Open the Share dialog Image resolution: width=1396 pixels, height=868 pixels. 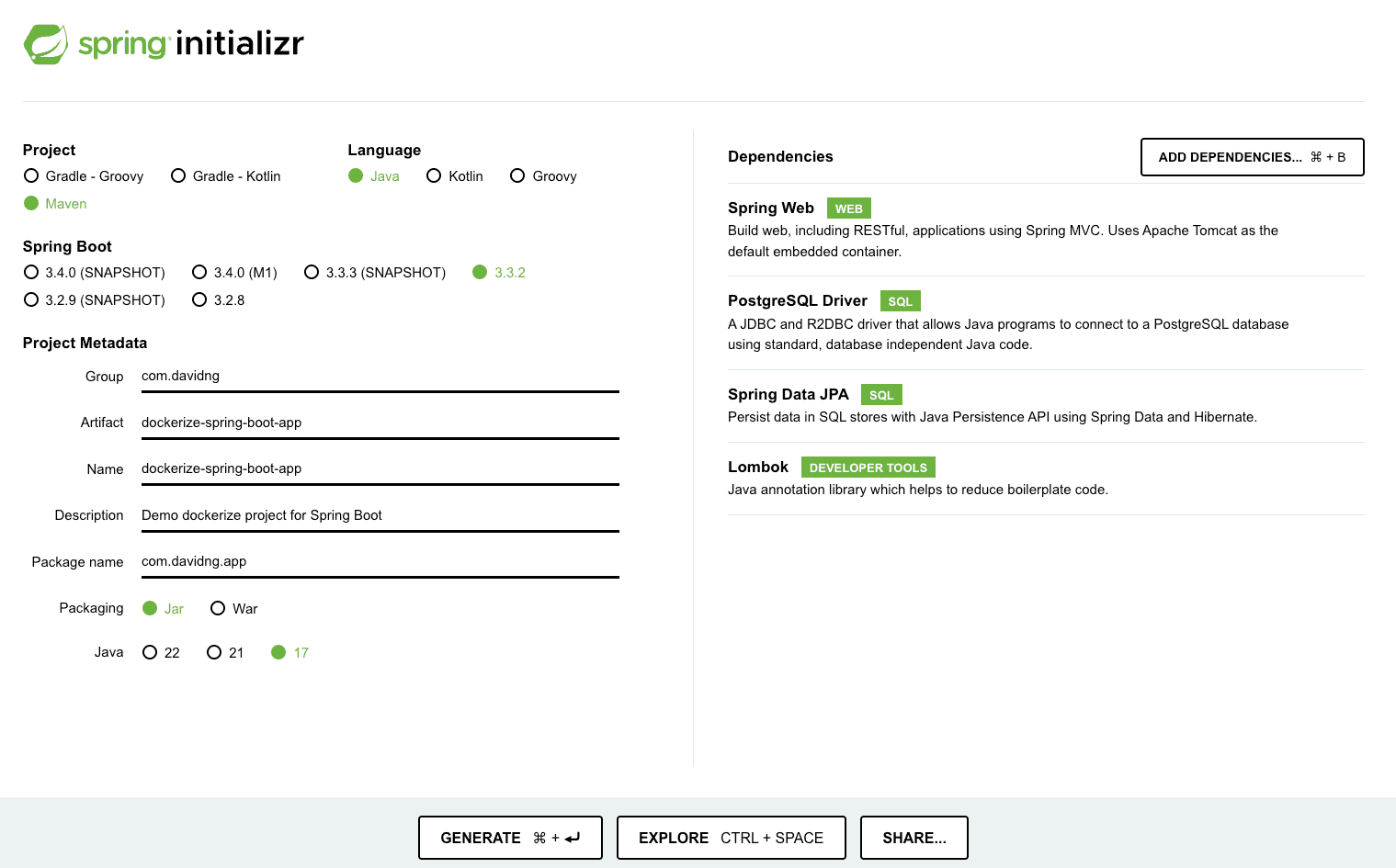914,838
